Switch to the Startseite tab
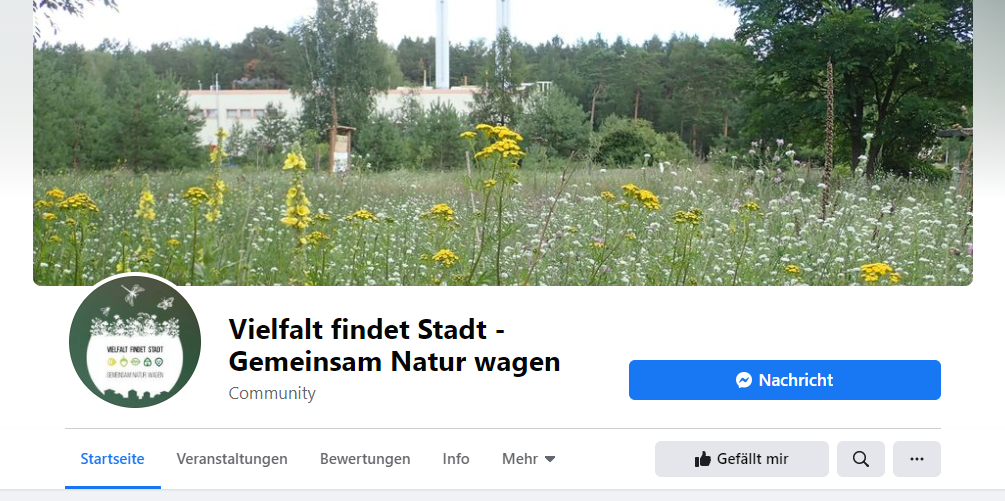Image resolution: width=1005 pixels, height=501 pixels. click(112, 459)
